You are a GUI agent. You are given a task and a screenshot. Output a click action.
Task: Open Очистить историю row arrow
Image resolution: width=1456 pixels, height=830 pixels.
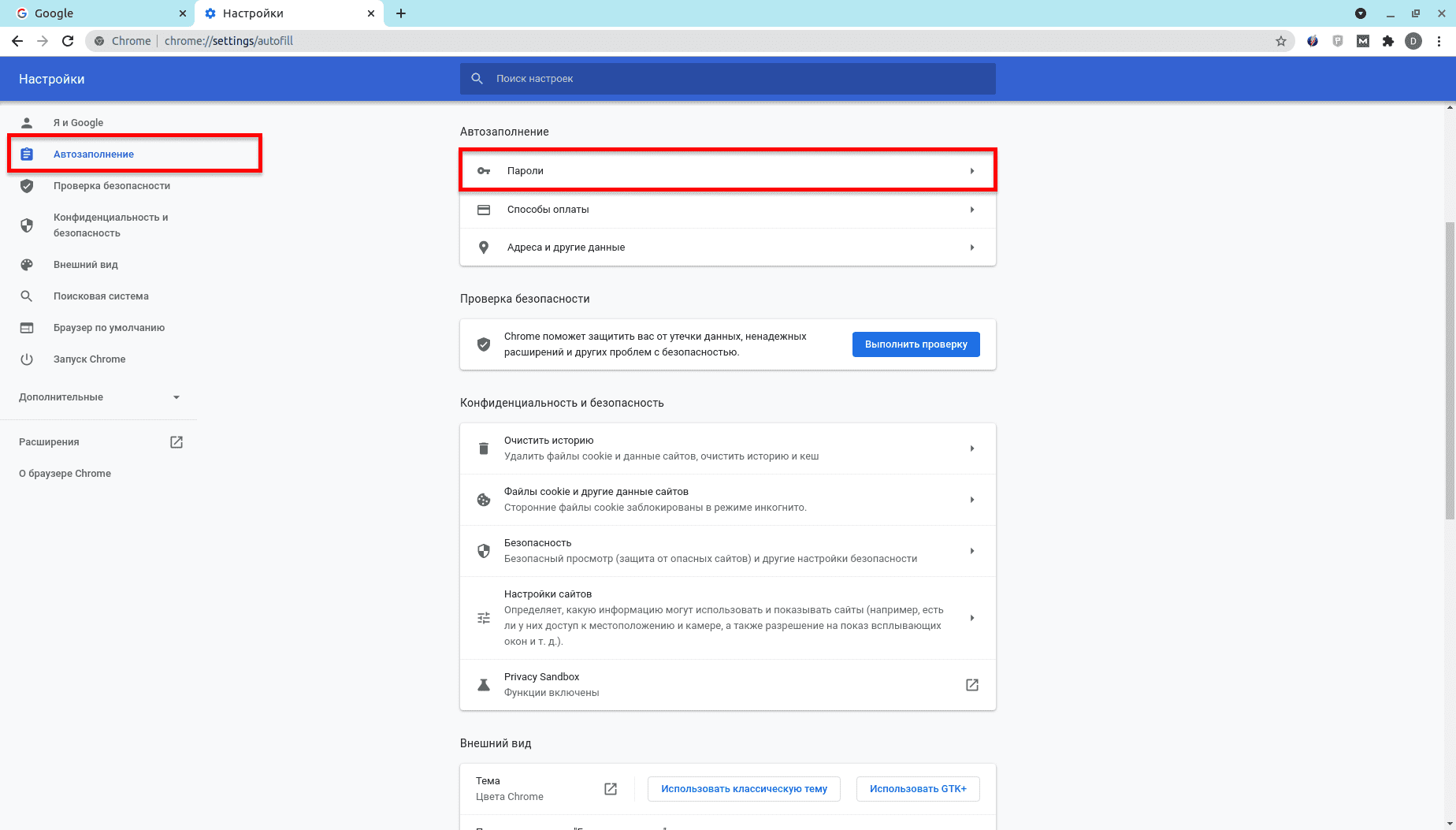(971, 448)
